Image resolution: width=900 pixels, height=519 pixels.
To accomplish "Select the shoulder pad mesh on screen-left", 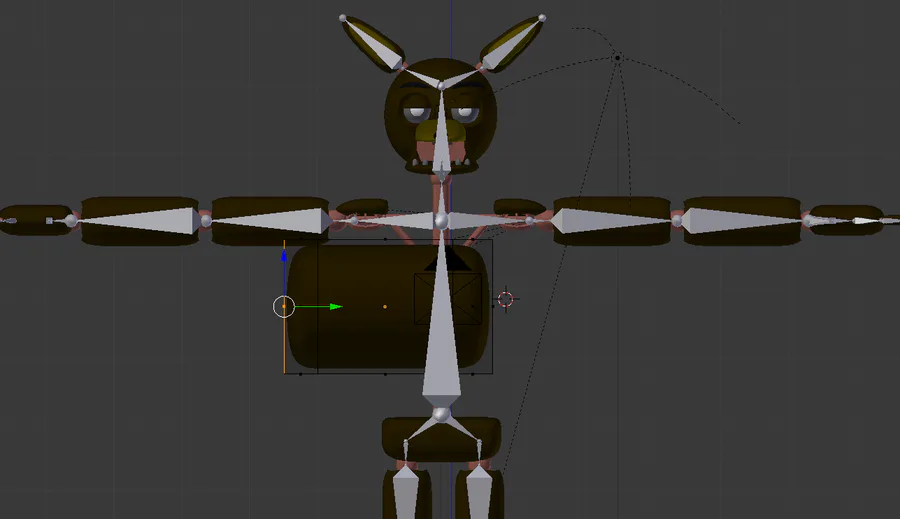I will tap(362, 206).
